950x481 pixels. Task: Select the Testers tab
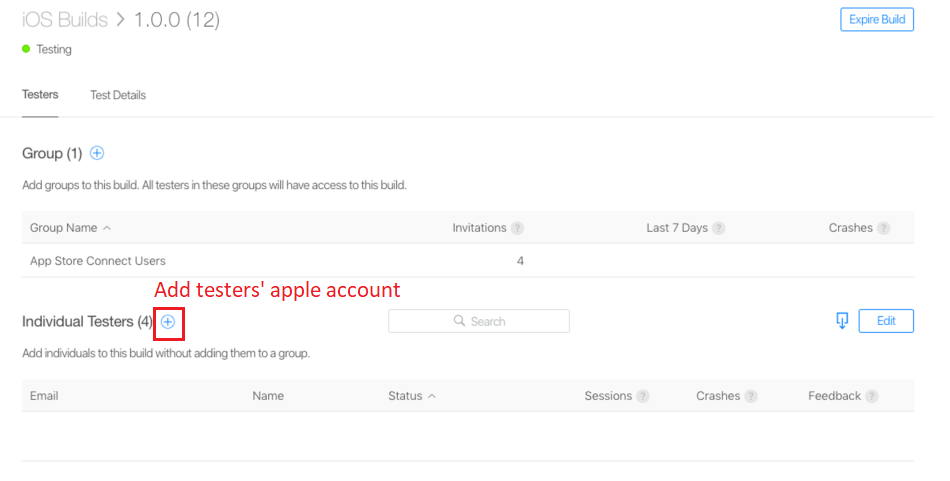coord(40,95)
